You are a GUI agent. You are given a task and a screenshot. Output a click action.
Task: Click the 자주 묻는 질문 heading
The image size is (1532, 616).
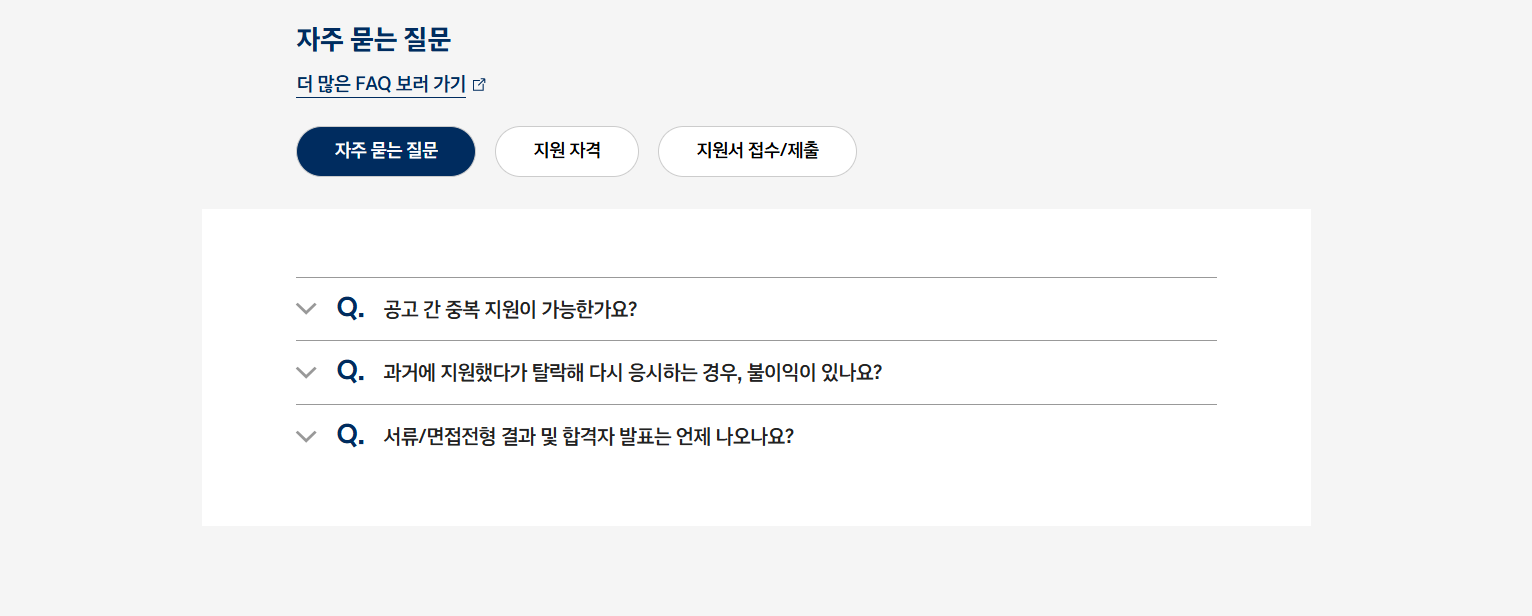[x=375, y=40]
